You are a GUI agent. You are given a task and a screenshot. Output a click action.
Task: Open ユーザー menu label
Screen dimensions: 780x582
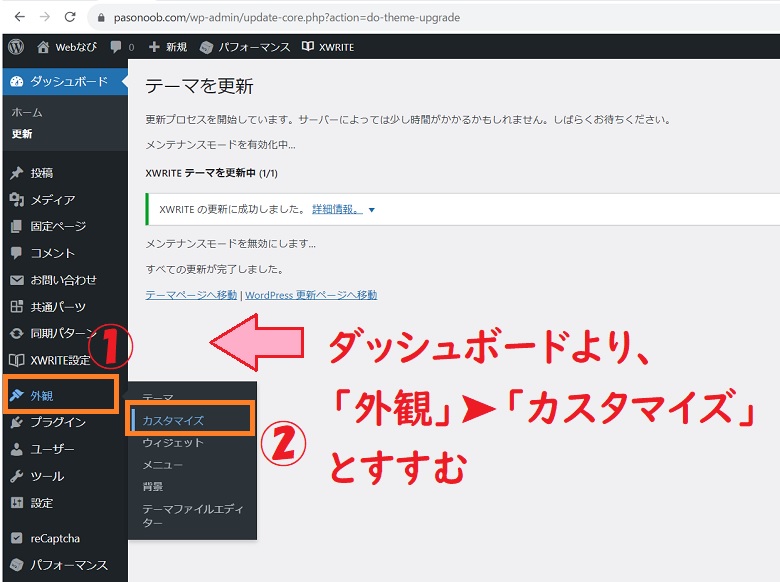(53, 449)
